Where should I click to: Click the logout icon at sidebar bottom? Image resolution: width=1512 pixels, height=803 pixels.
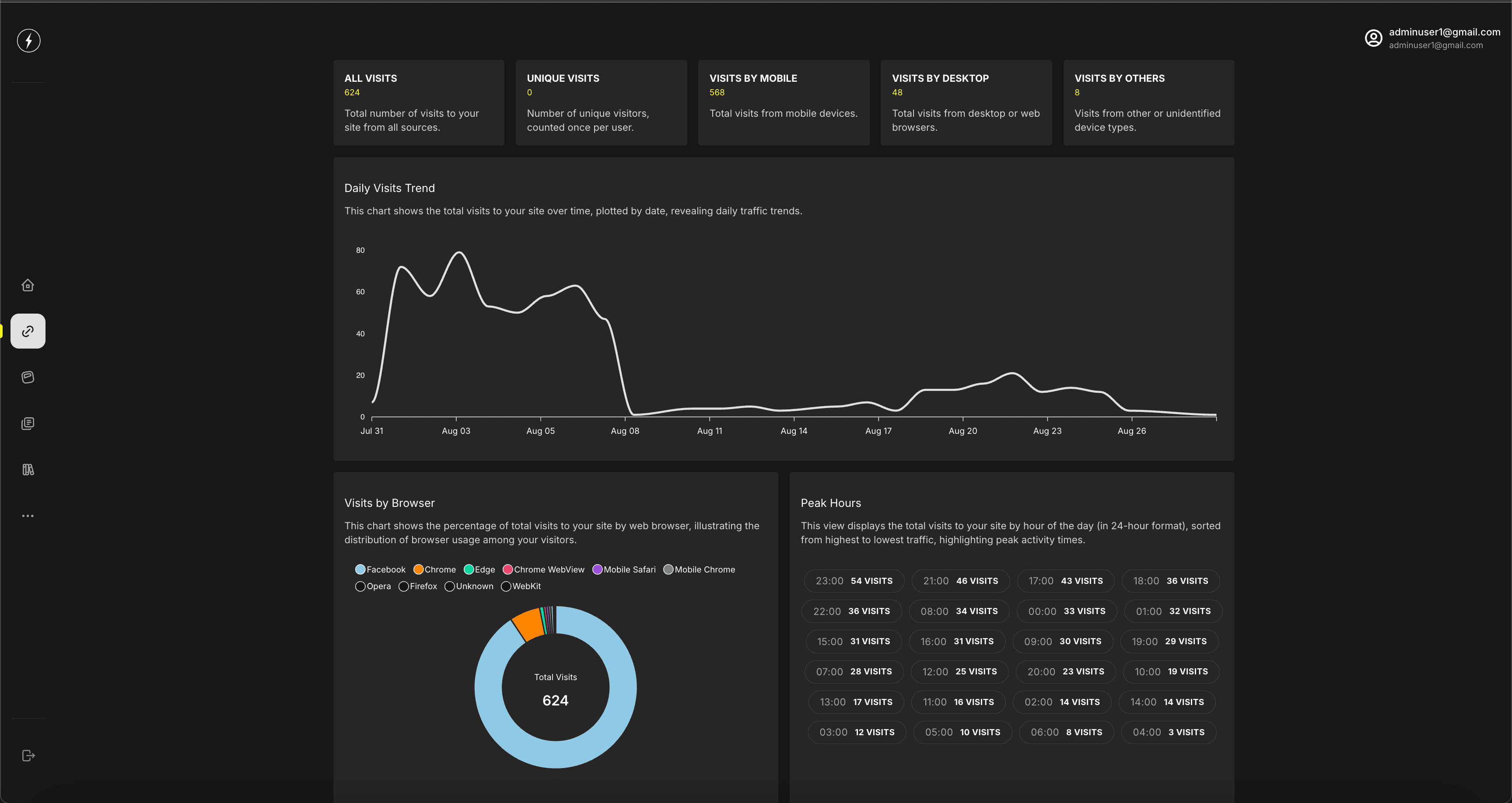(28, 755)
